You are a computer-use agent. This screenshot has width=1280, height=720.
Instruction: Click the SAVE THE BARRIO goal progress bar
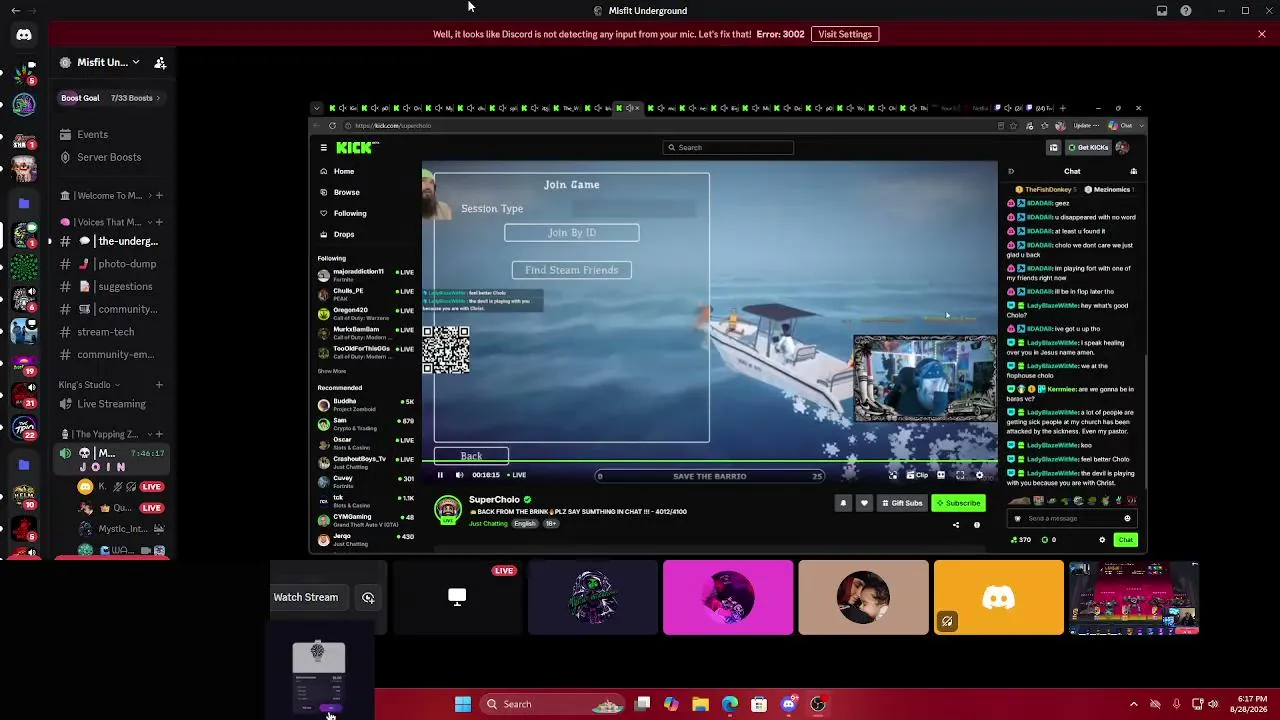coord(710,476)
